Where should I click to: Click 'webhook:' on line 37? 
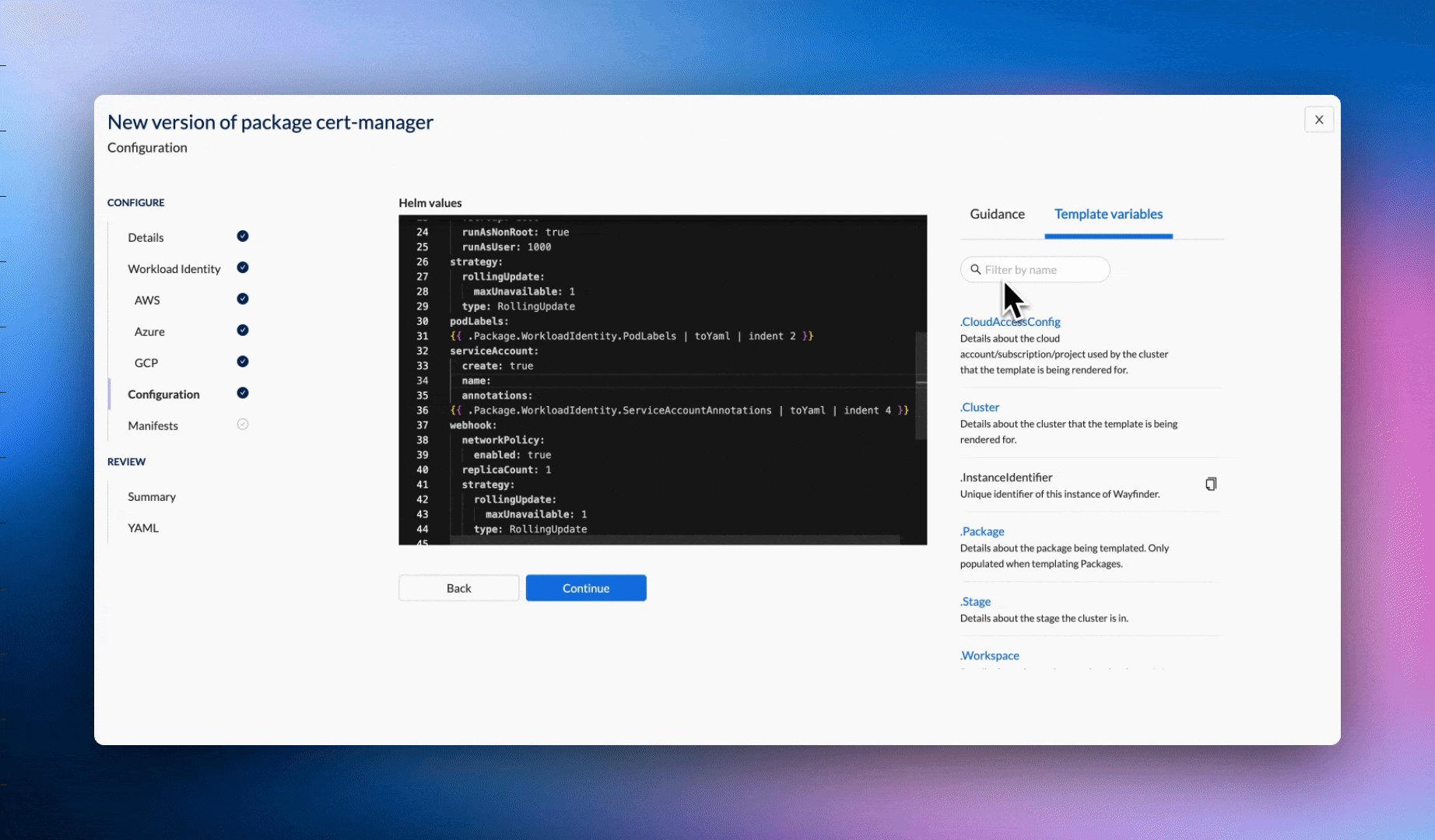tap(473, 425)
